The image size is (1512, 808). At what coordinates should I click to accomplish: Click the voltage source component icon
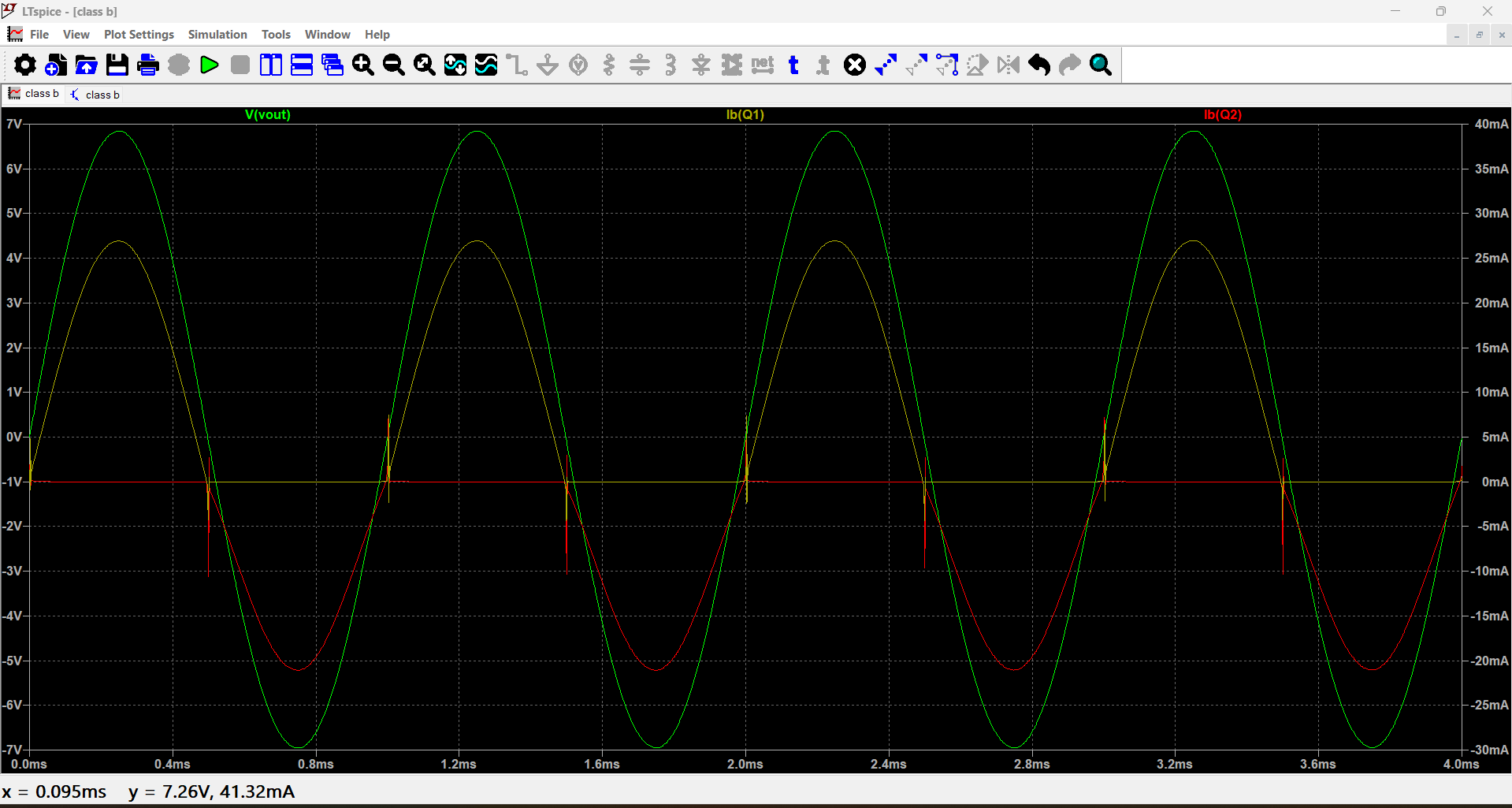pyautogui.click(x=578, y=65)
